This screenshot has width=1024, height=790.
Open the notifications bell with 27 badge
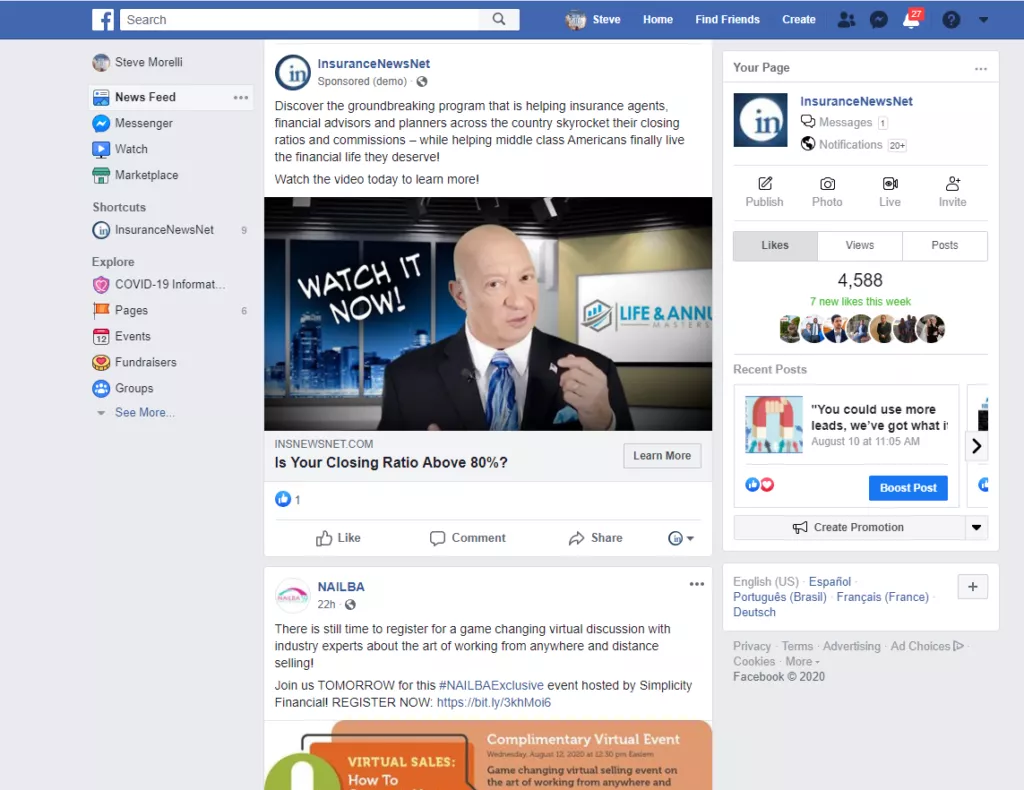coord(912,19)
